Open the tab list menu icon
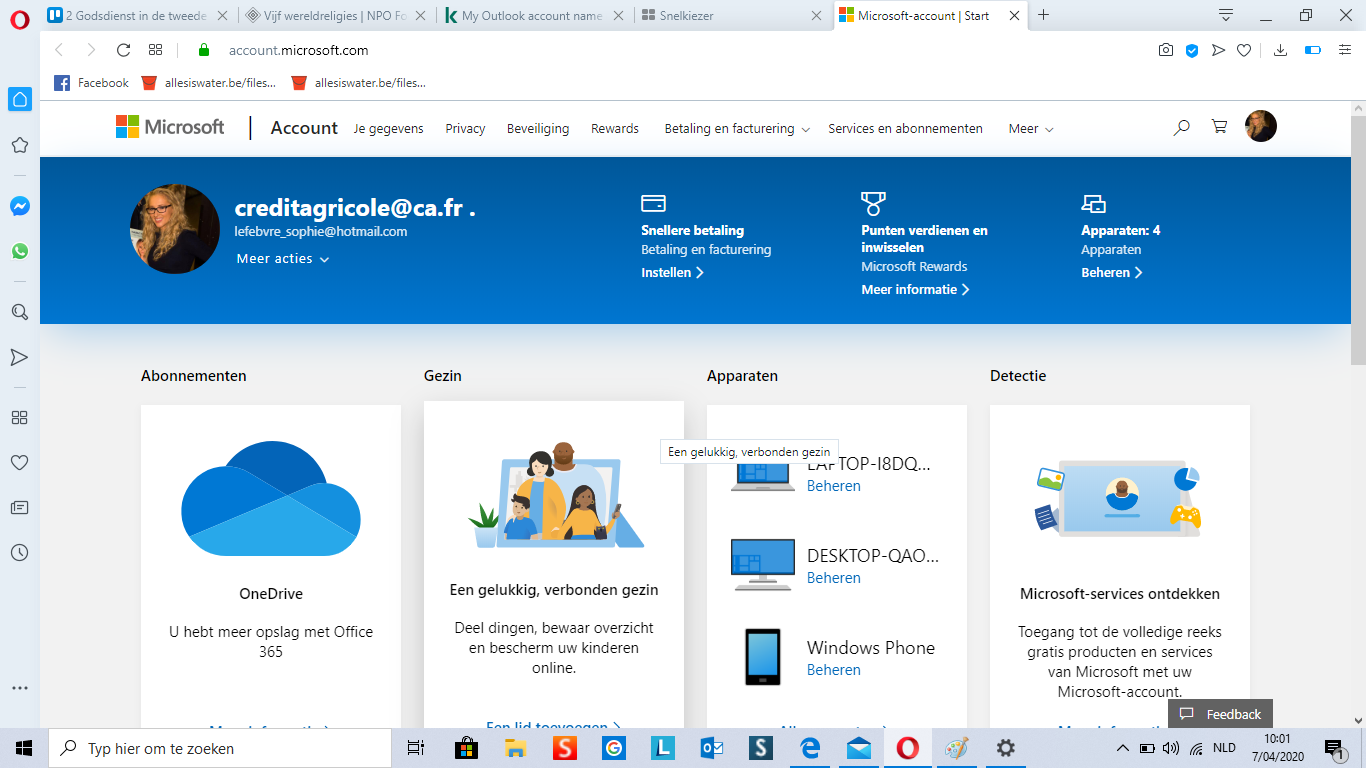 [1226, 15]
